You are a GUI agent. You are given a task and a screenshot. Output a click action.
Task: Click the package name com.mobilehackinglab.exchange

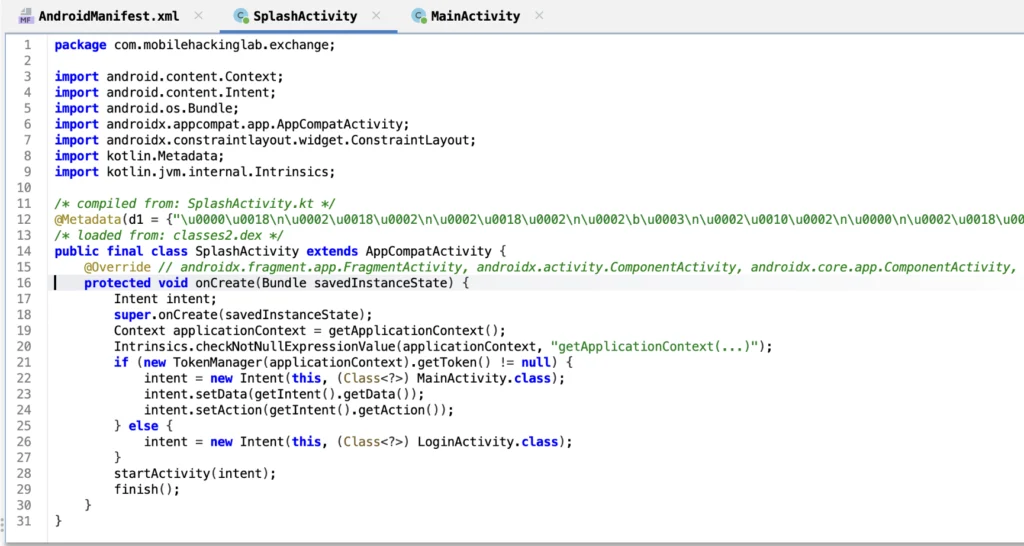tap(220, 45)
